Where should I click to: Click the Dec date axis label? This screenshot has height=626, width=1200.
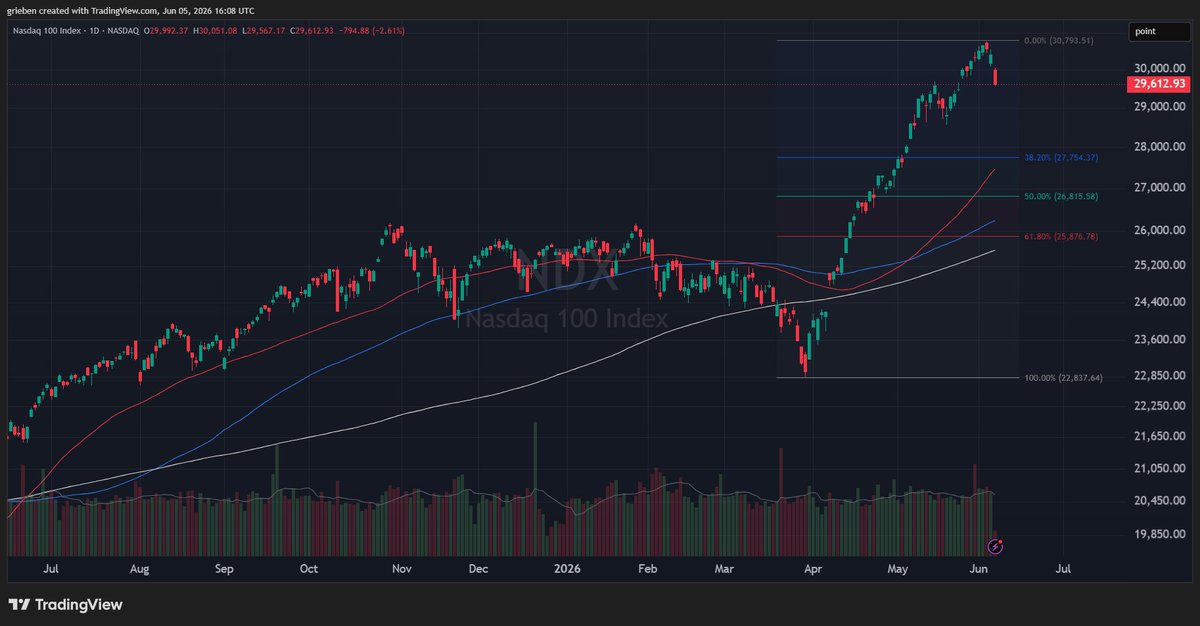click(x=478, y=569)
